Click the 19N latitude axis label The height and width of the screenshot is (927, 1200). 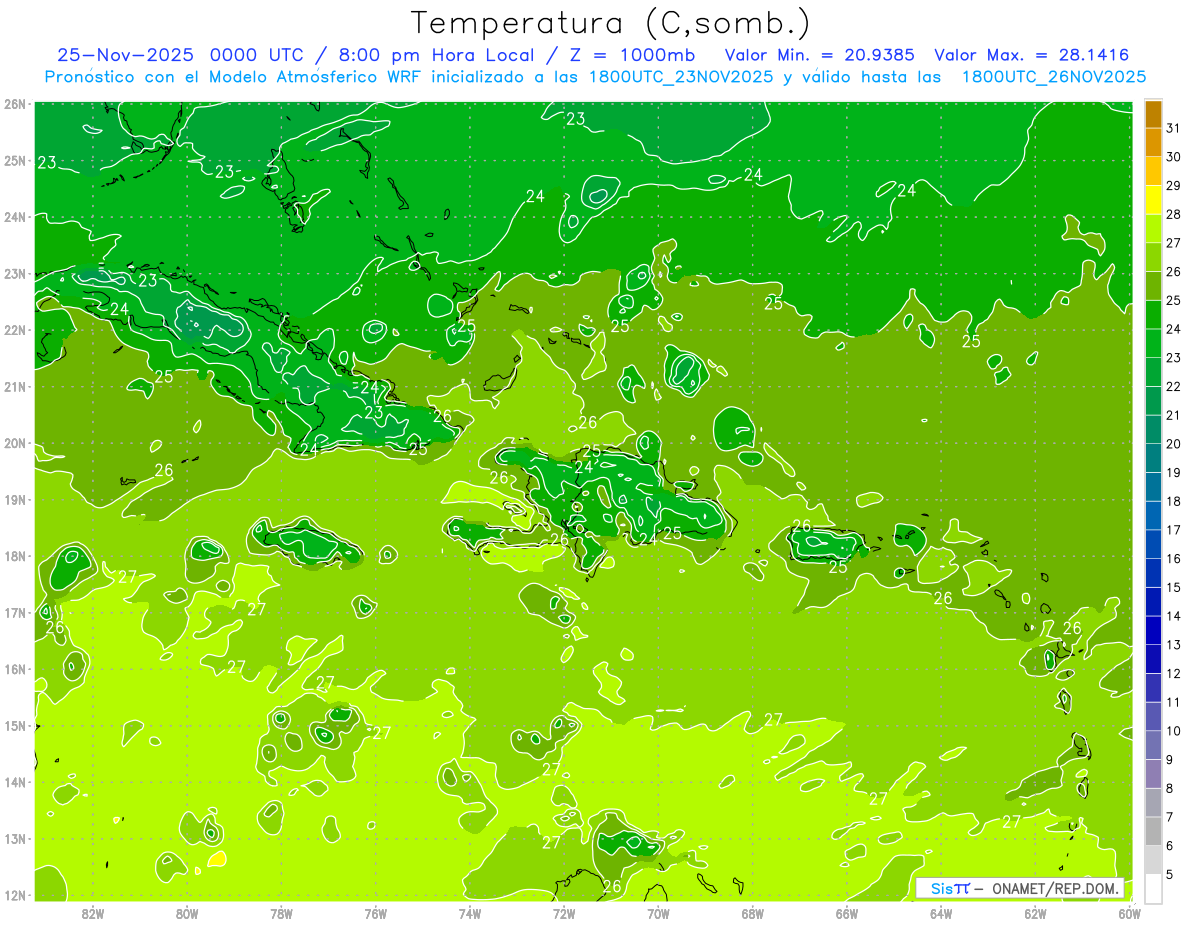tap(16, 499)
